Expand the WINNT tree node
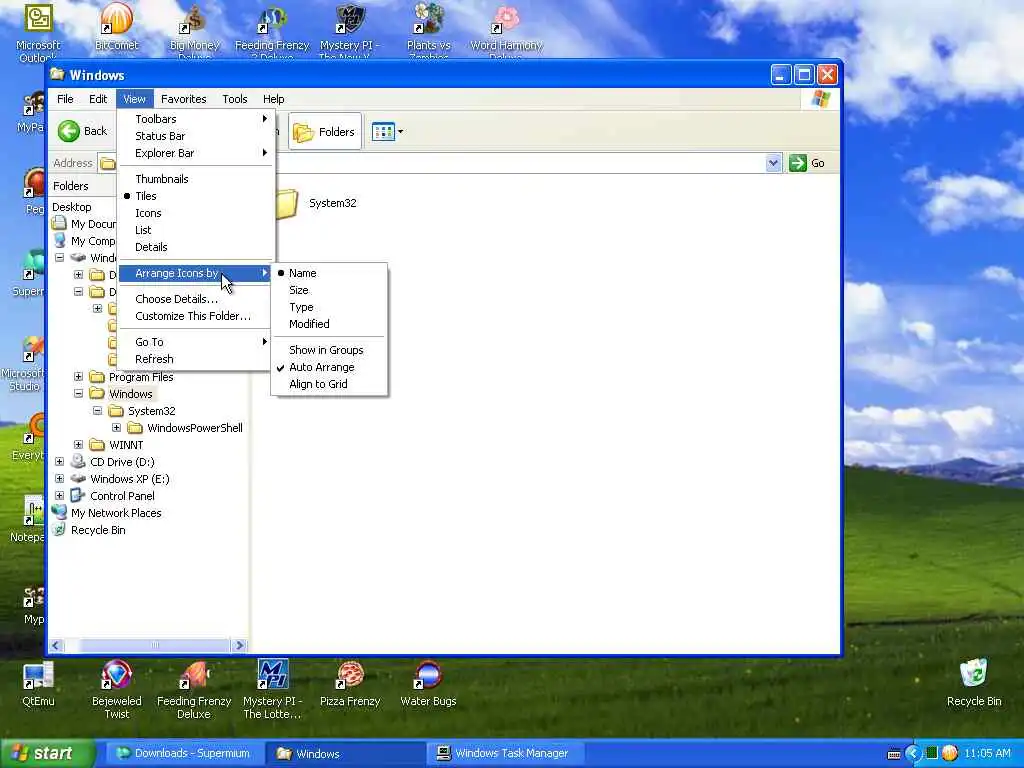 (78, 445)
